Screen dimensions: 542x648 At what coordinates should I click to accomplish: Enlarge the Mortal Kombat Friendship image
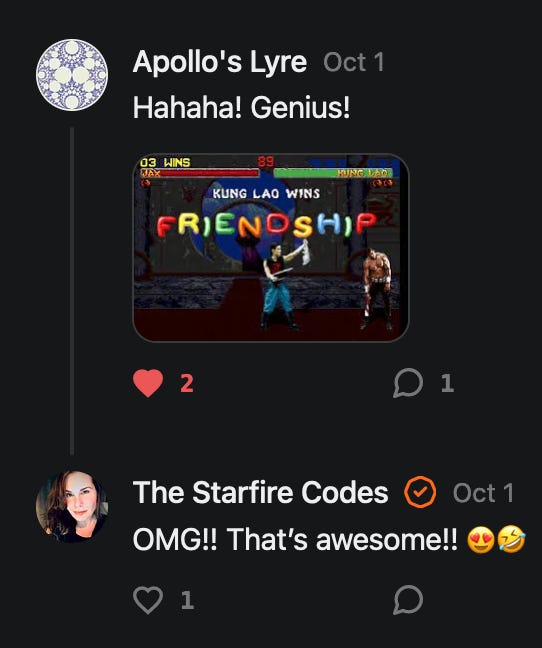tap(271, 248)
